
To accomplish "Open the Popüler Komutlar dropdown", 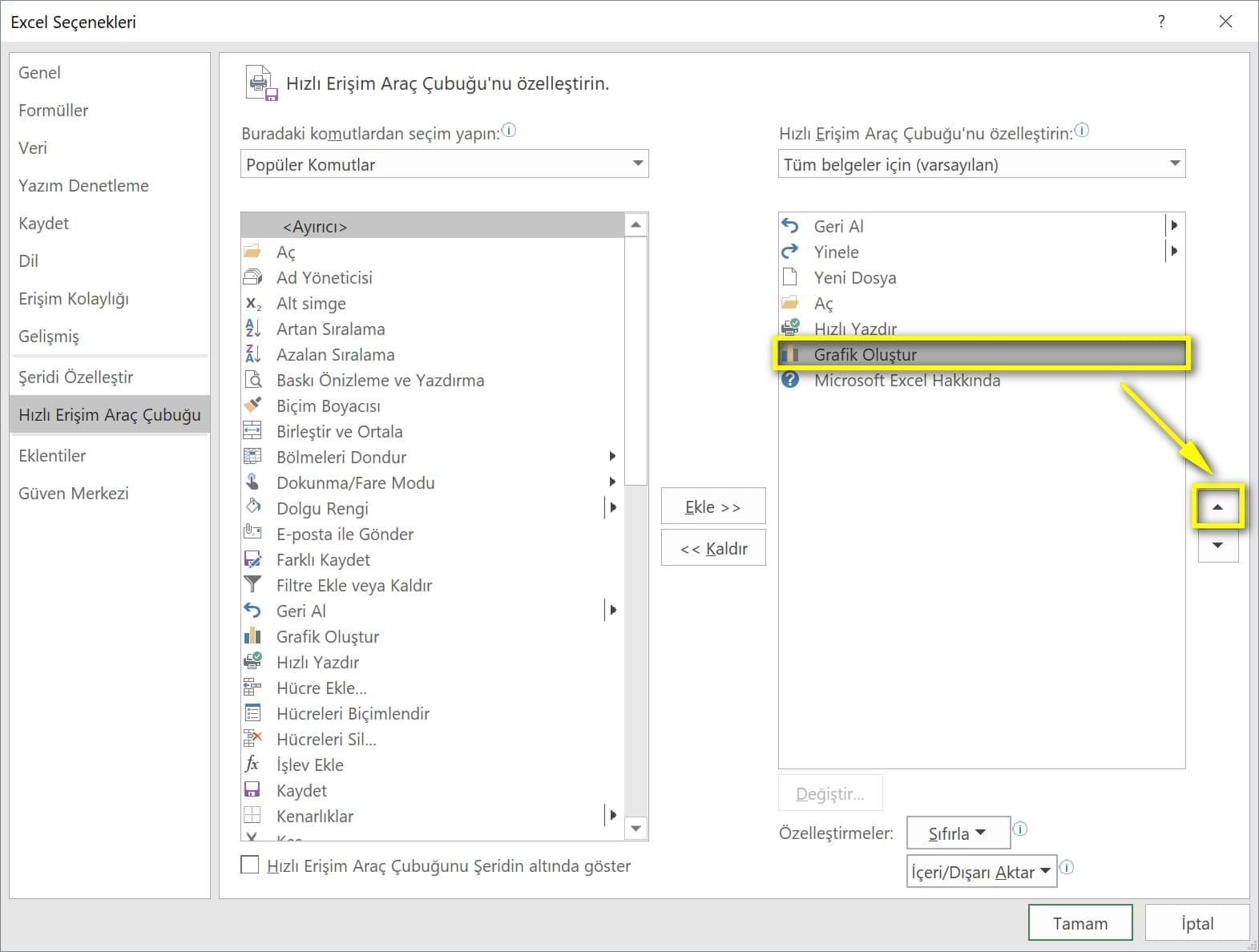I will [x=444, y=164].
